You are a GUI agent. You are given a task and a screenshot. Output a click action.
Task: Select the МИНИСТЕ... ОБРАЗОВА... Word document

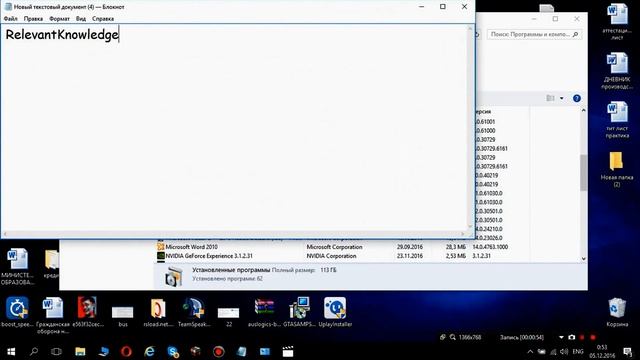[x=17, y=266]
